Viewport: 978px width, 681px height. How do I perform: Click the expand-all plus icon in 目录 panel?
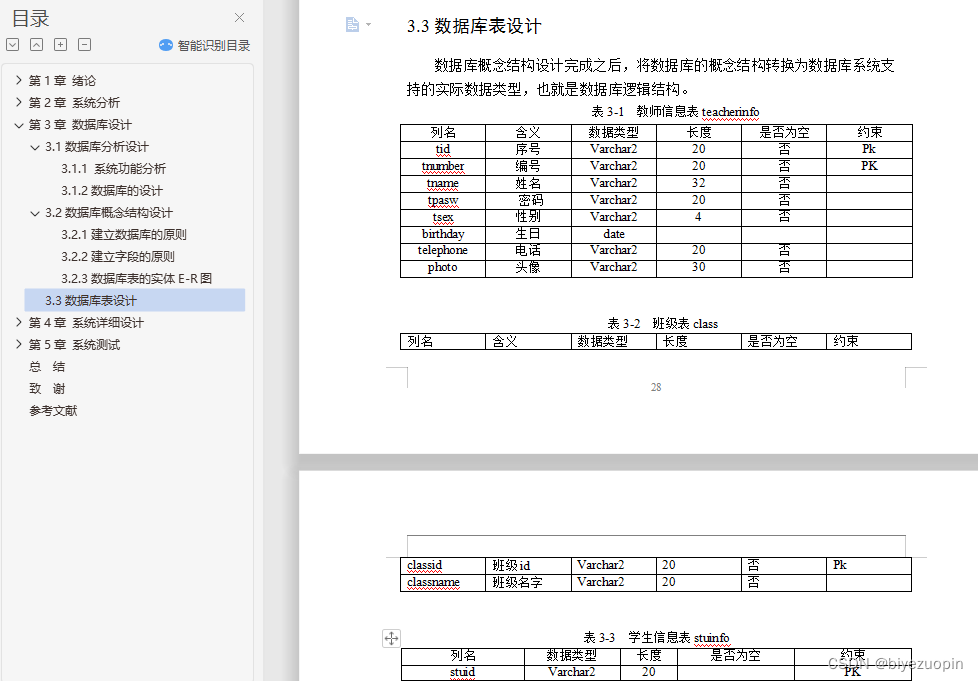click(58, 44)
